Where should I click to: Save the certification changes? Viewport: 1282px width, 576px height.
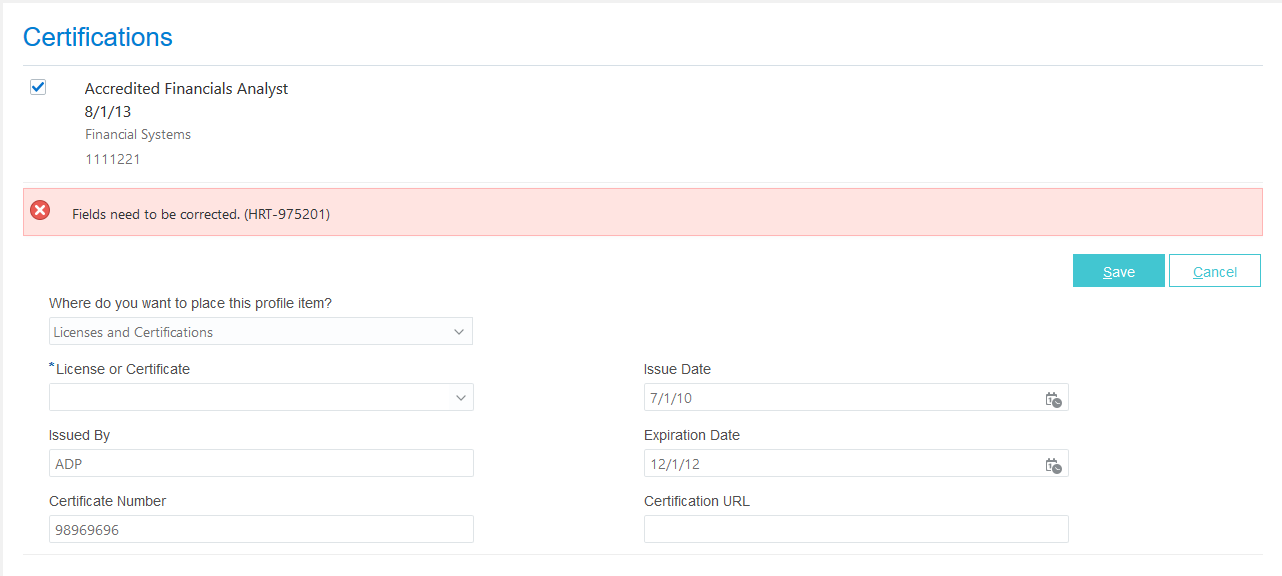click(1118, 271)
